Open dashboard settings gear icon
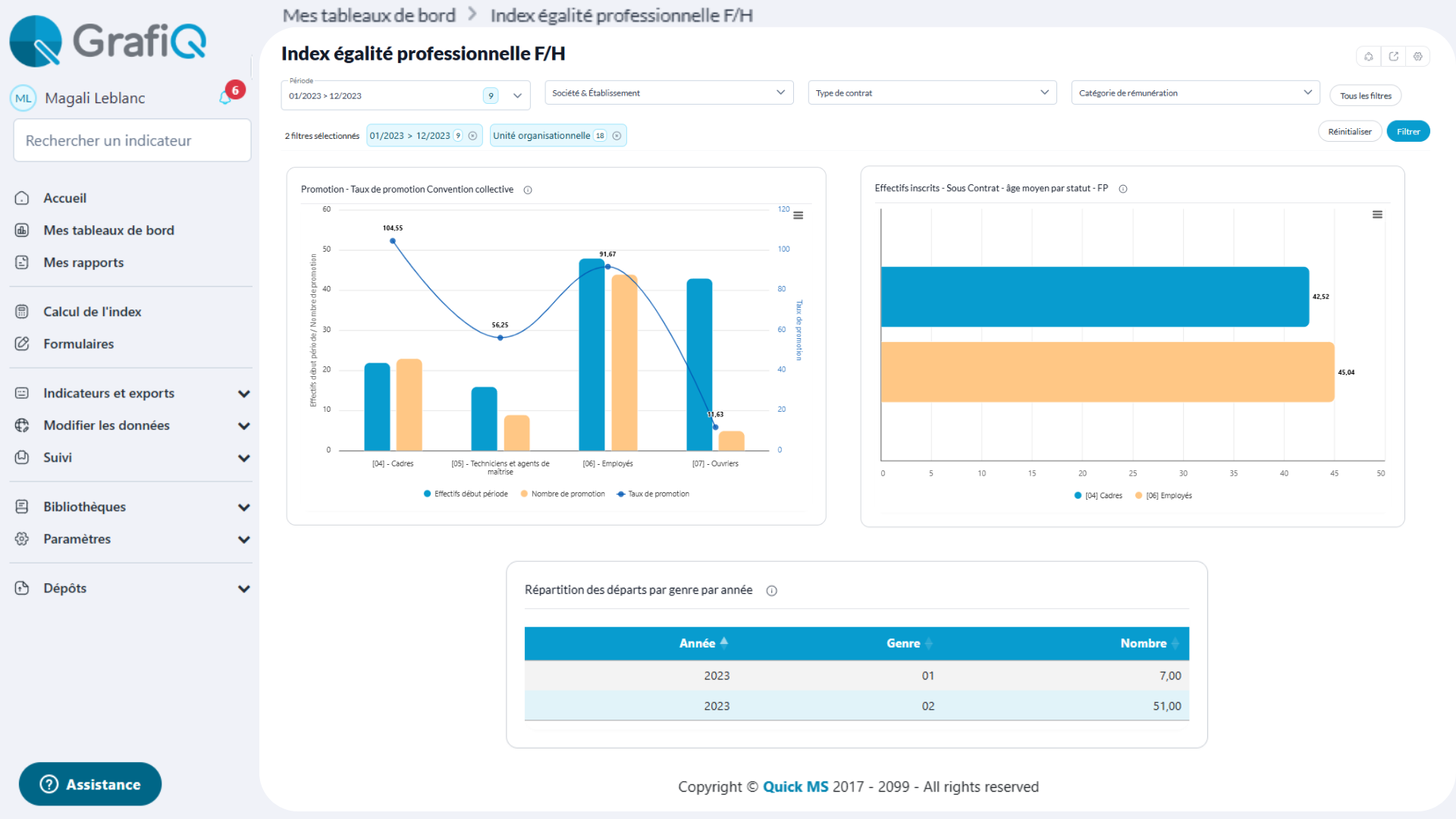Viewport: 1456px width, 819px height. tap(1417, 56)
